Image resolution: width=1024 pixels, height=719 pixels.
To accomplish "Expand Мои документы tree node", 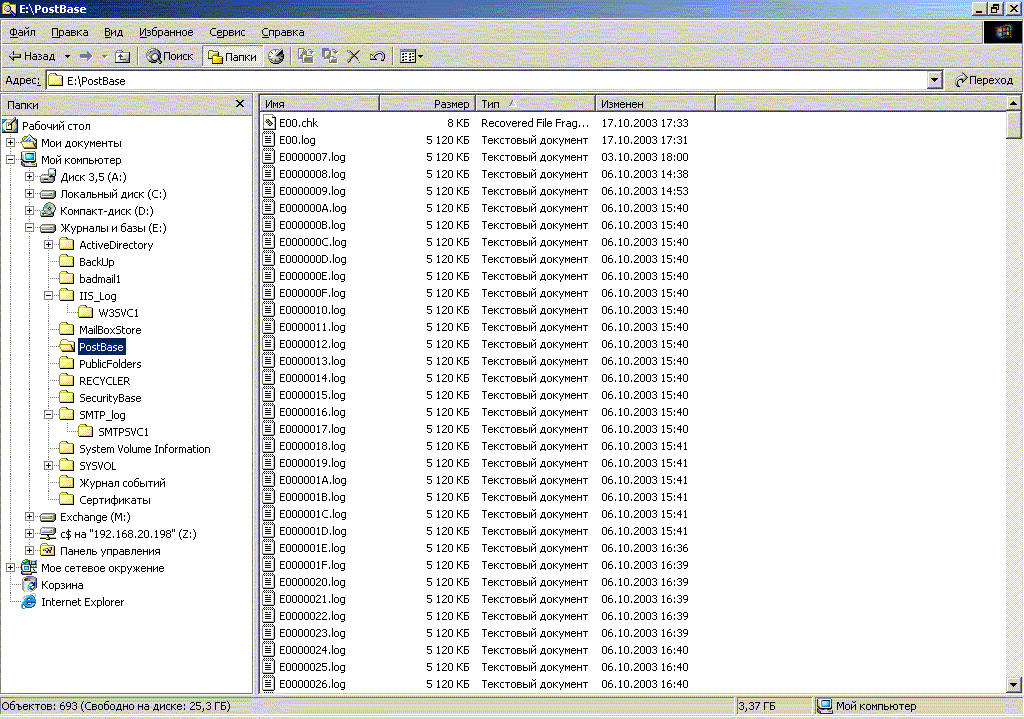I will (10, 142).
